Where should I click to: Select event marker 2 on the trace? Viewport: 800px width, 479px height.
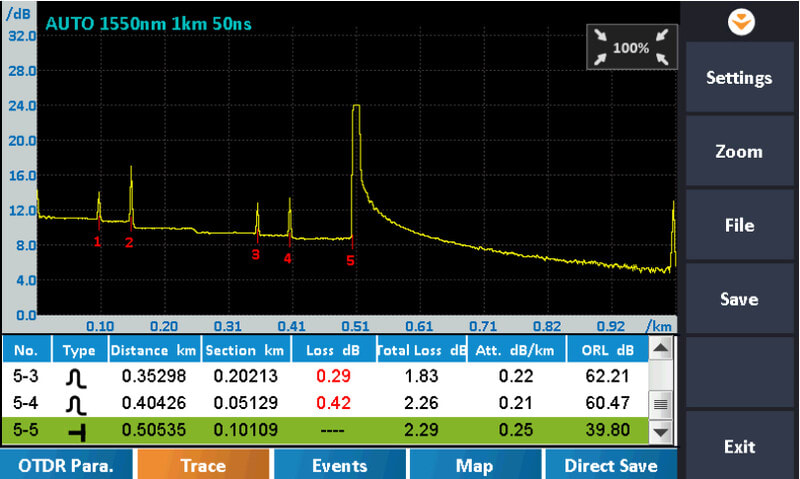pos(129,241)
